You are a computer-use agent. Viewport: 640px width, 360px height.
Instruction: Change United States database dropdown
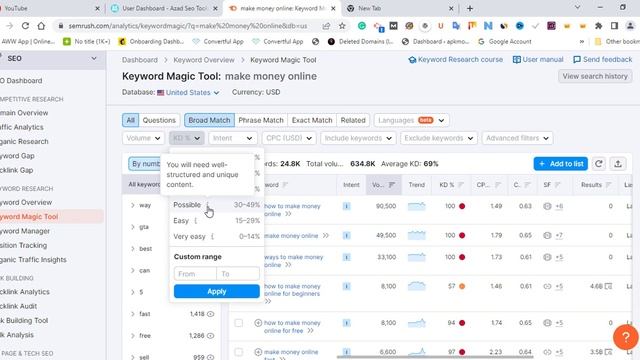point(188,93)
